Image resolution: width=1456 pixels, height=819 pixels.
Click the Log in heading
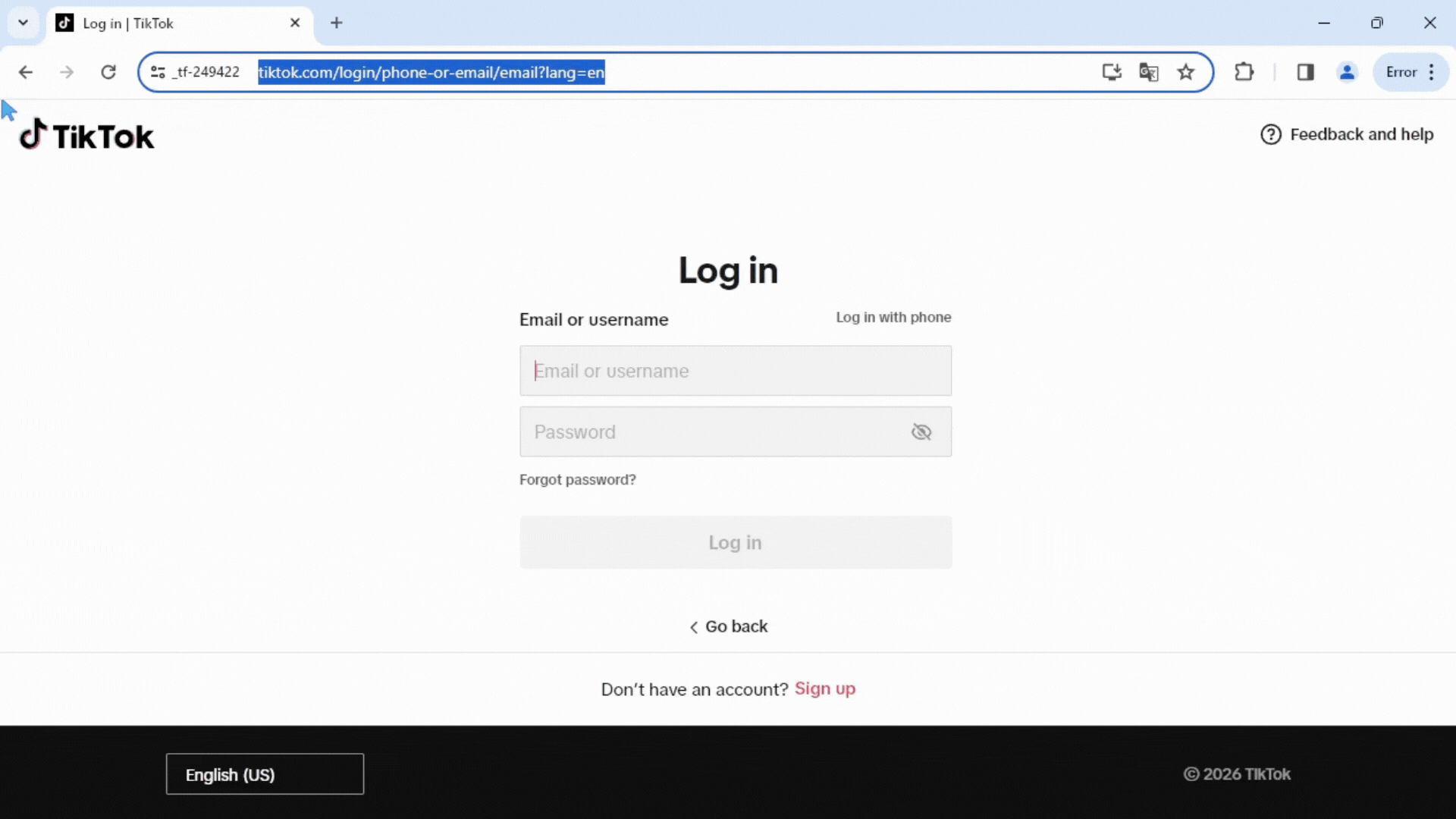[728, 271]
